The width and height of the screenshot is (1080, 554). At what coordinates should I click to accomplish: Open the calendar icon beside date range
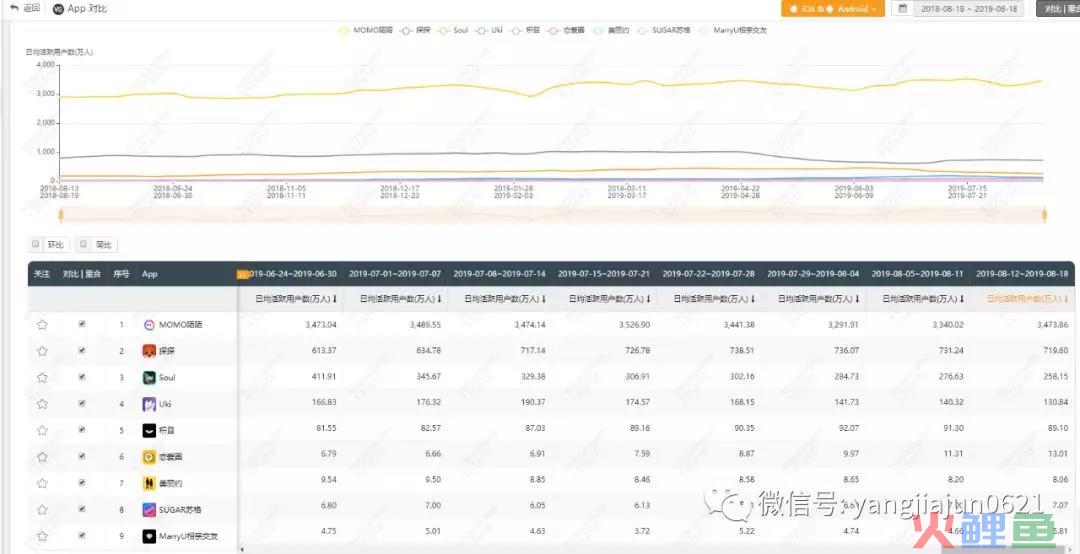[902, 9]
